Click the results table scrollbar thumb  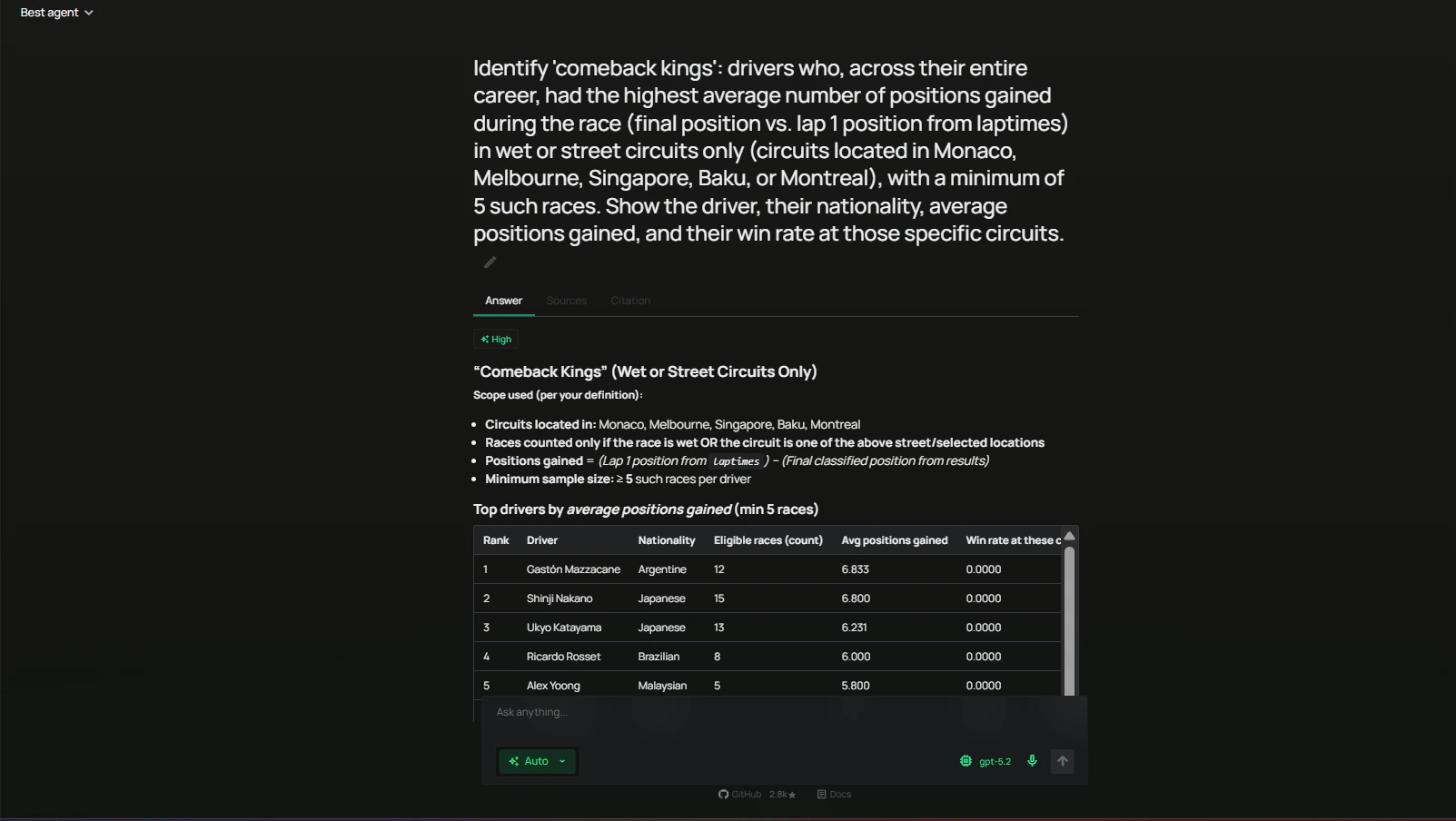1069,621
